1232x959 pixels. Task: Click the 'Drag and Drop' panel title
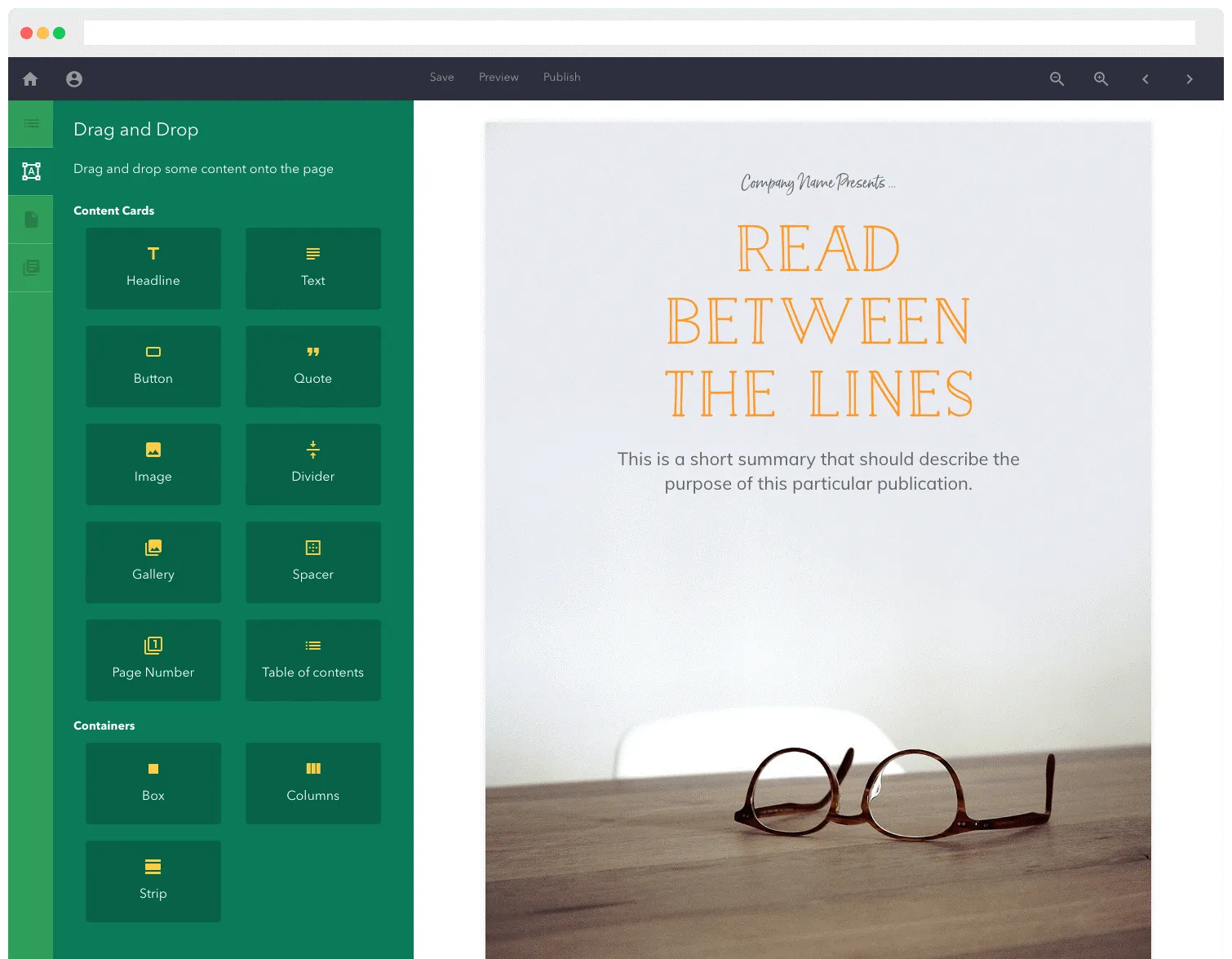point(136,130)
